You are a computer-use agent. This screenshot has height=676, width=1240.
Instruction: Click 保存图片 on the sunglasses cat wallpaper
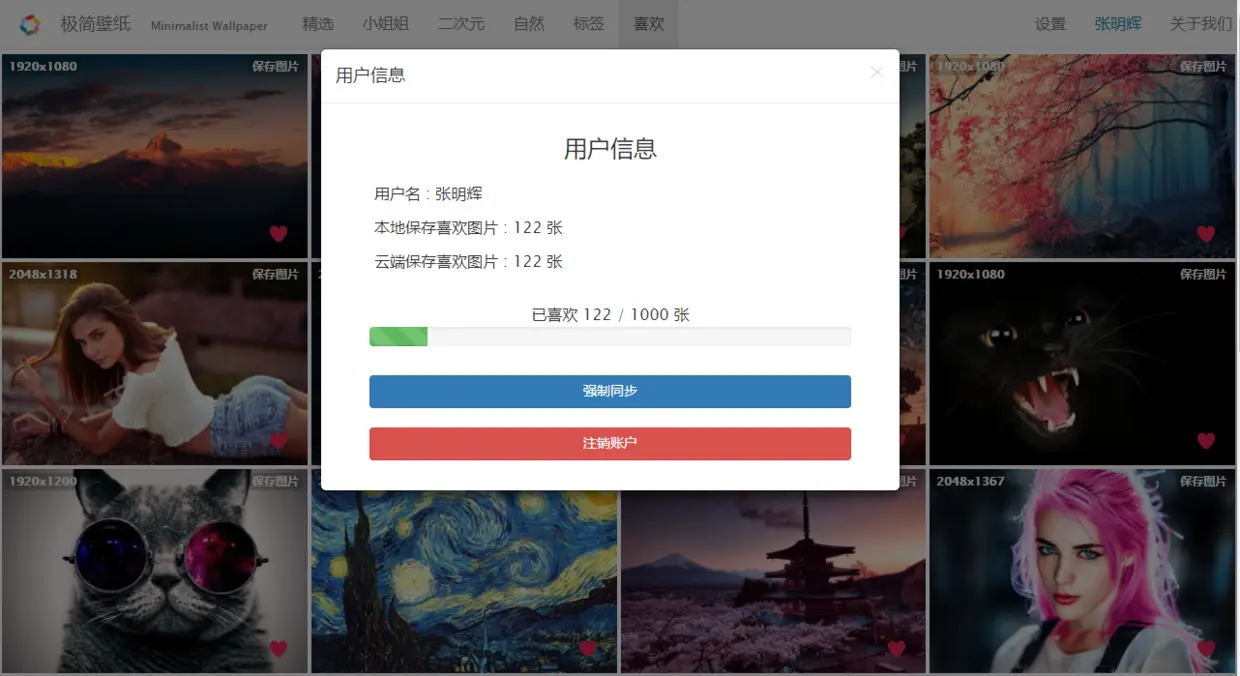[275, 481]
